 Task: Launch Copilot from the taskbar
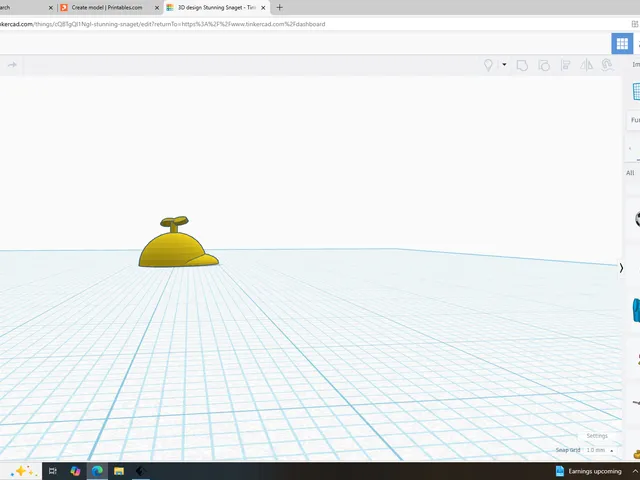[75, 471]
